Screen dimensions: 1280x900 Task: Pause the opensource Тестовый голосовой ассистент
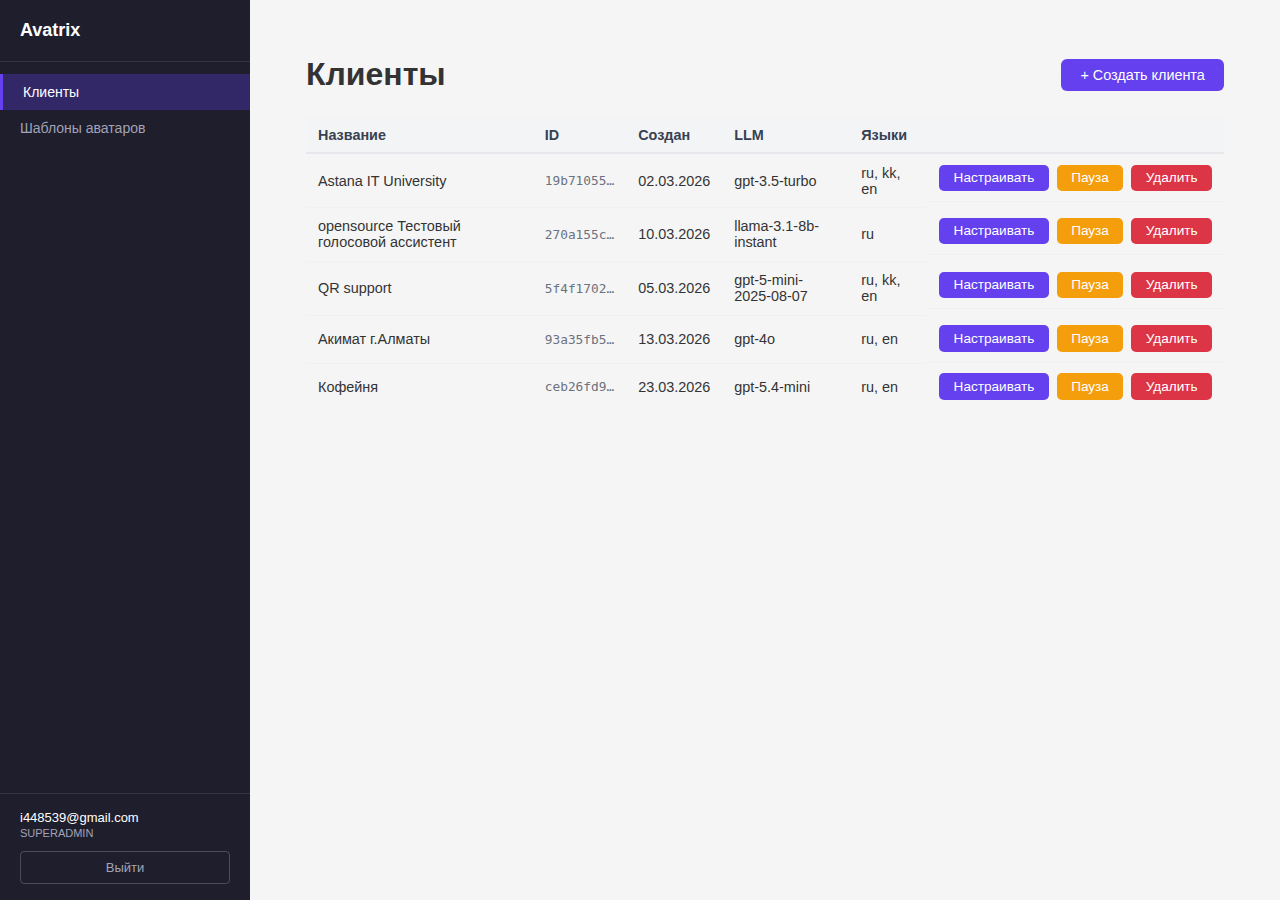[1089, 230]
